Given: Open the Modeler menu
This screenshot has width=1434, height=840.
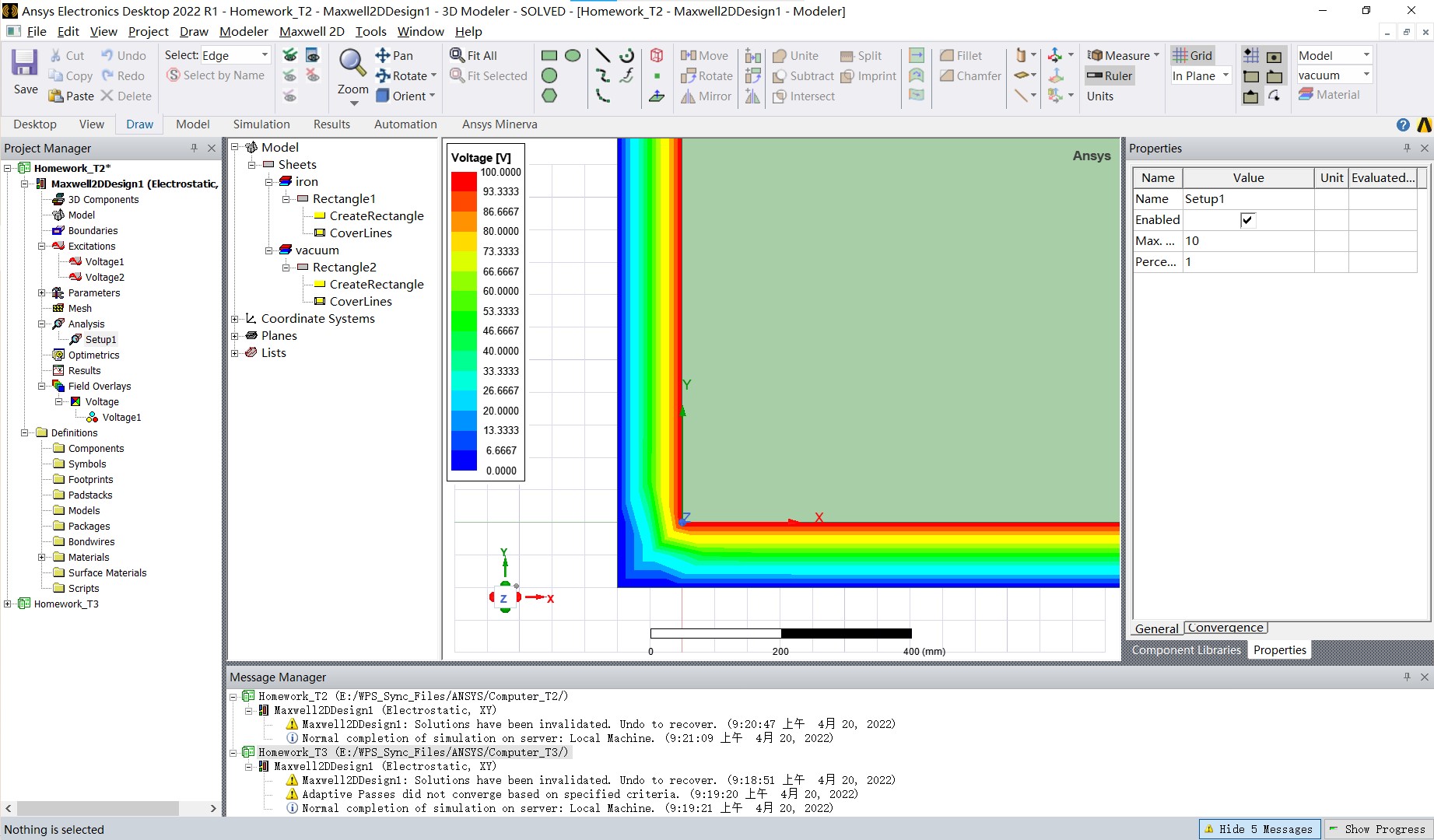Looking at the screenshot, I should [244, 31].
